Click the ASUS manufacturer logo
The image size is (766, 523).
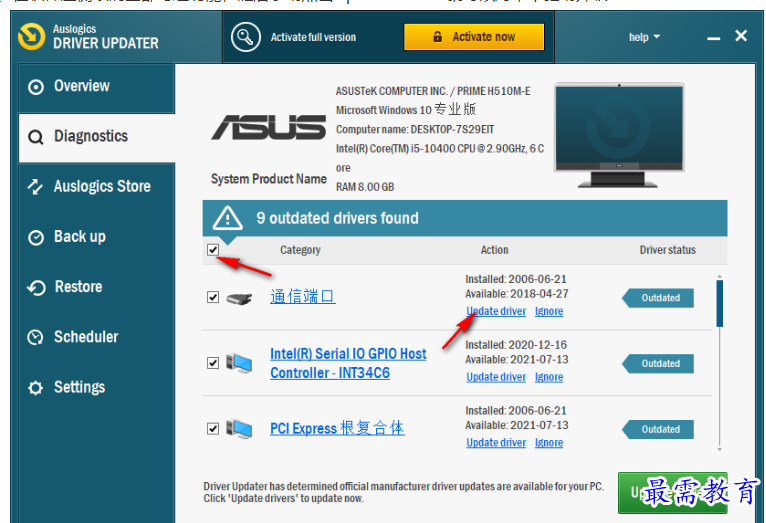pos(268,127)
